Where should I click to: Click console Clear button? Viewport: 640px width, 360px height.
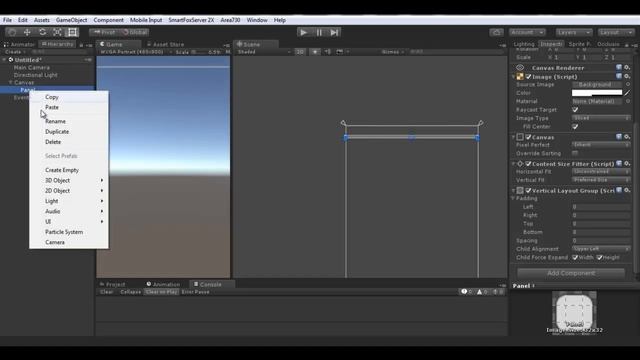tap(107, 292)
